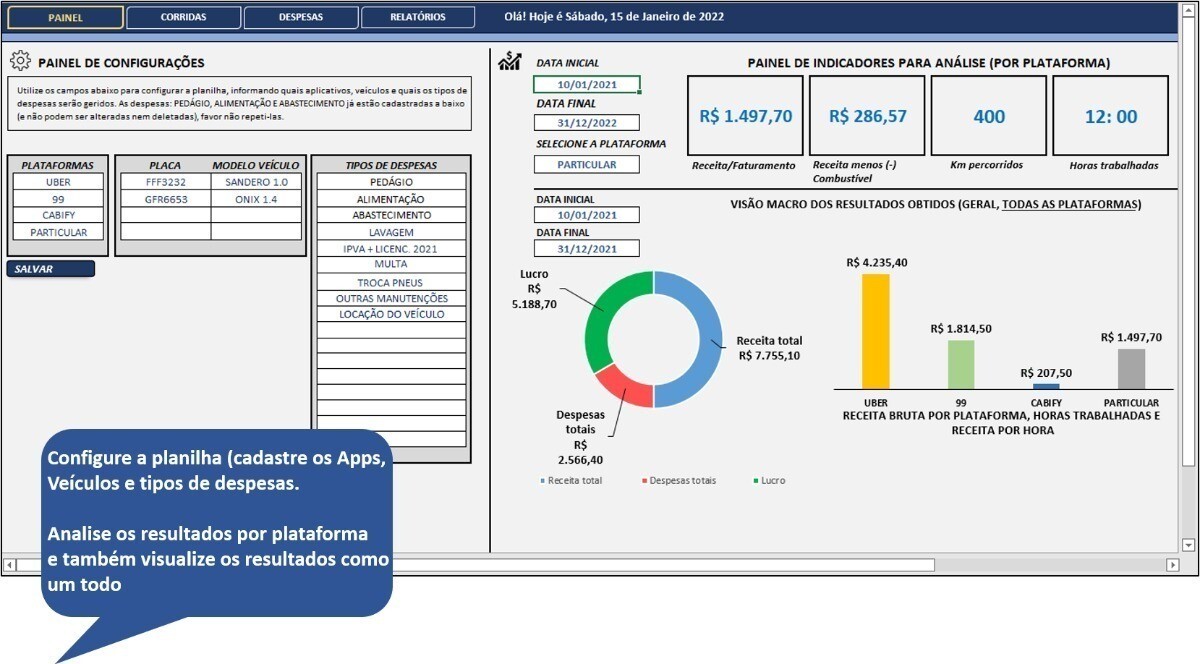1200x664 pixels.
Task: Select the top Data Final field 31/12/2022
Action: [x=586, y=123]
